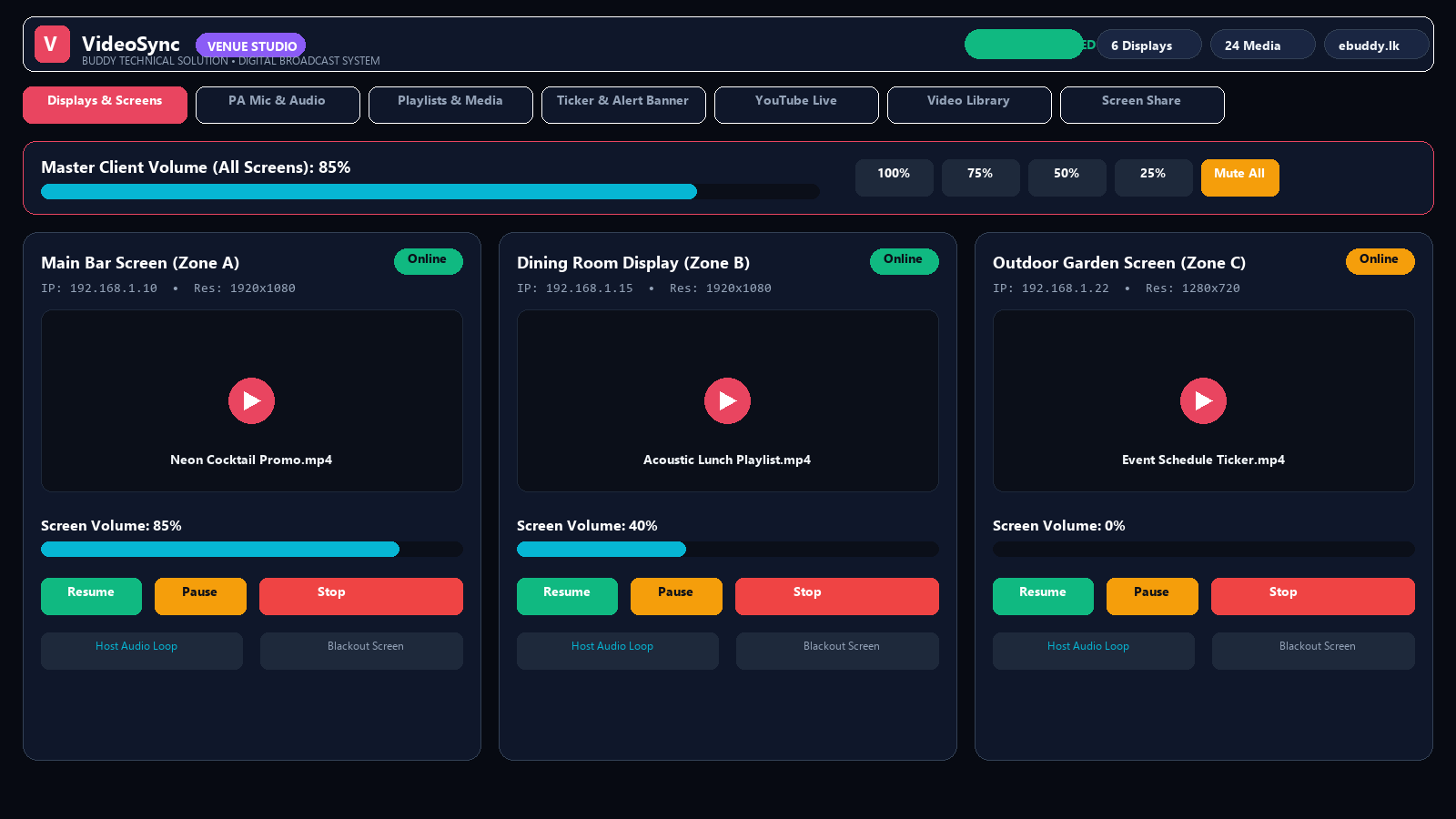Mute All screens
The image size is (1456, 819).
tap(1239, 177)
